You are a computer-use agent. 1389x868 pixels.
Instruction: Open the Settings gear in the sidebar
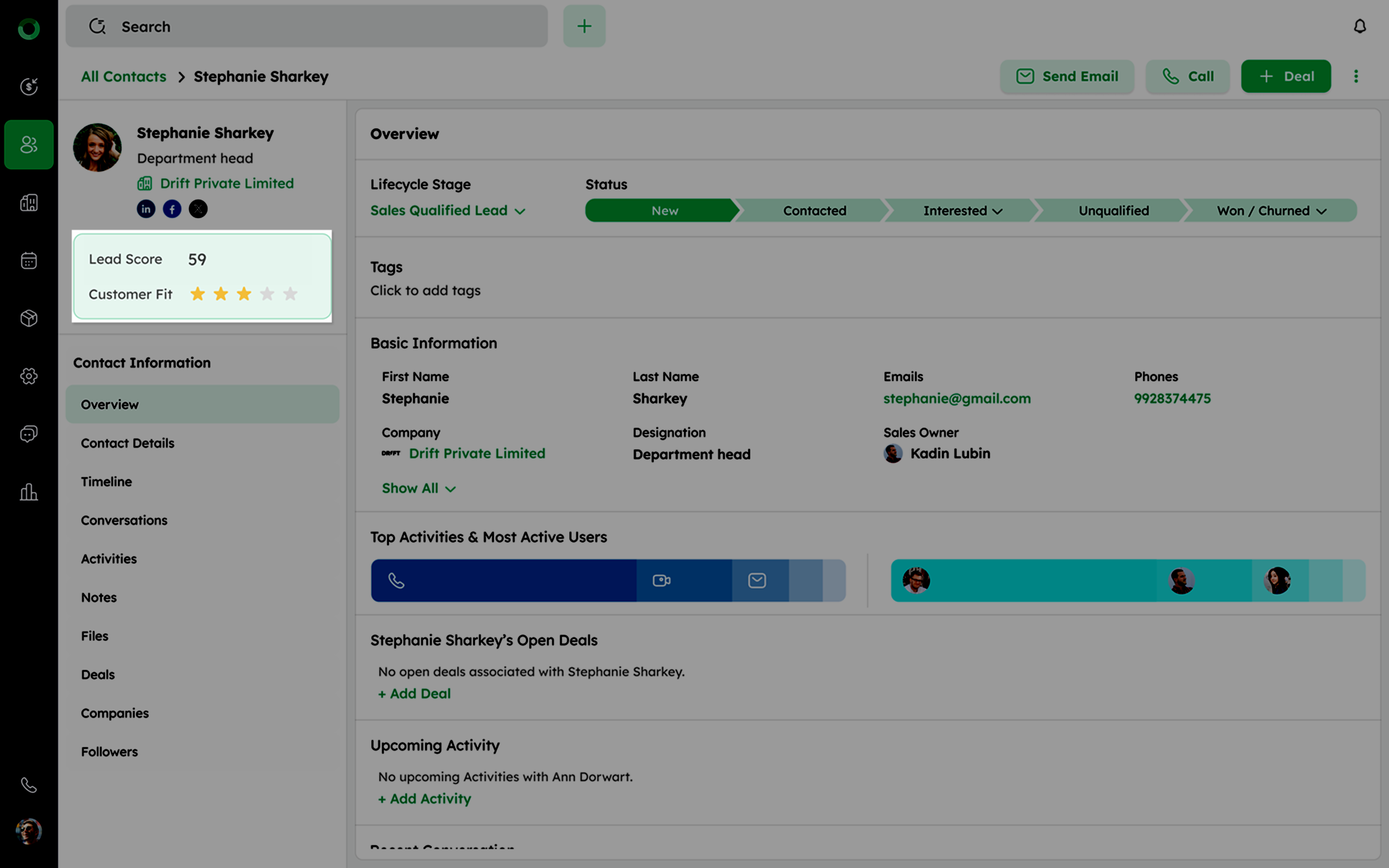(x=29, y=376)
